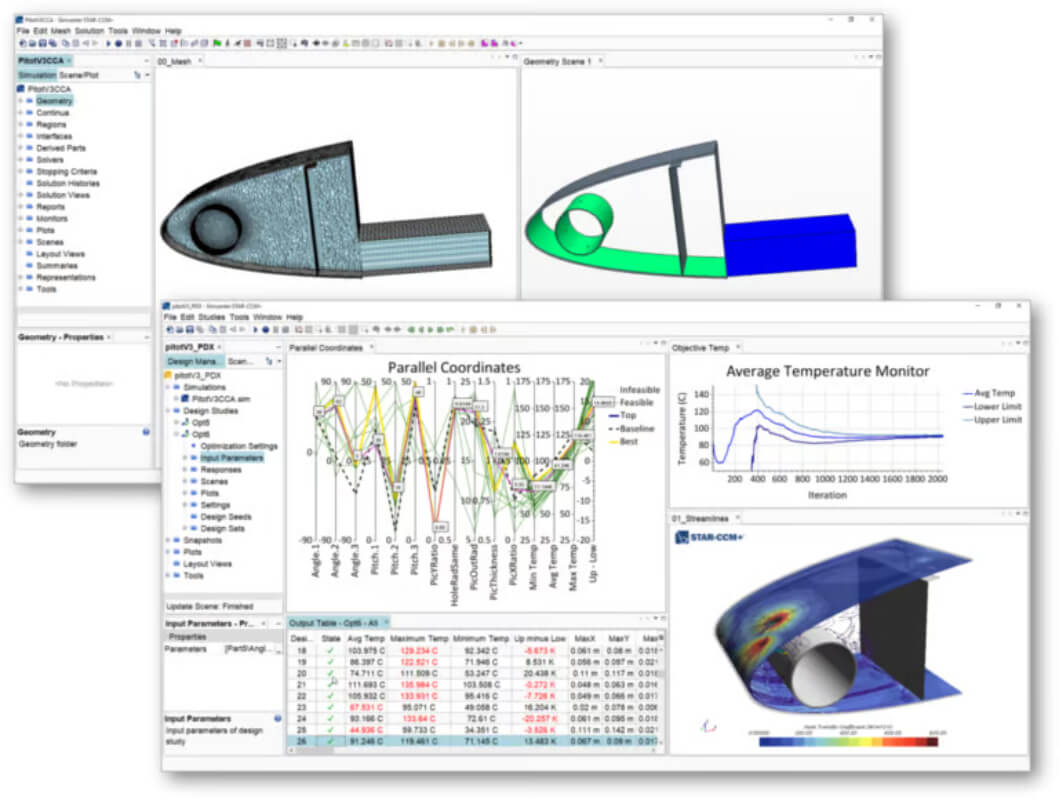Expand the Responses node under Opt6
Viewport: 1059px width, 800px height.
tap(185, 469)
